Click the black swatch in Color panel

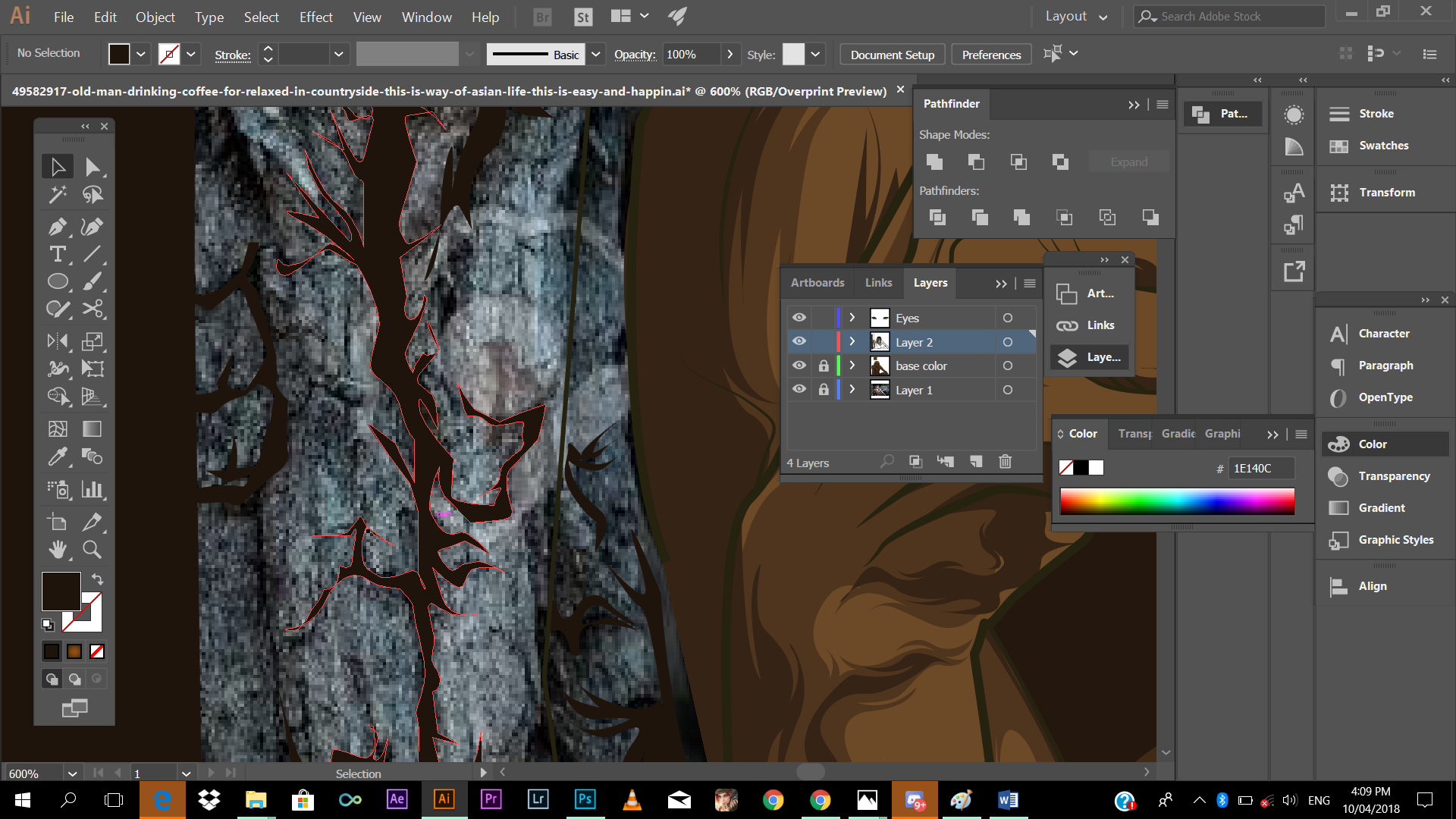coord(1081,468)
